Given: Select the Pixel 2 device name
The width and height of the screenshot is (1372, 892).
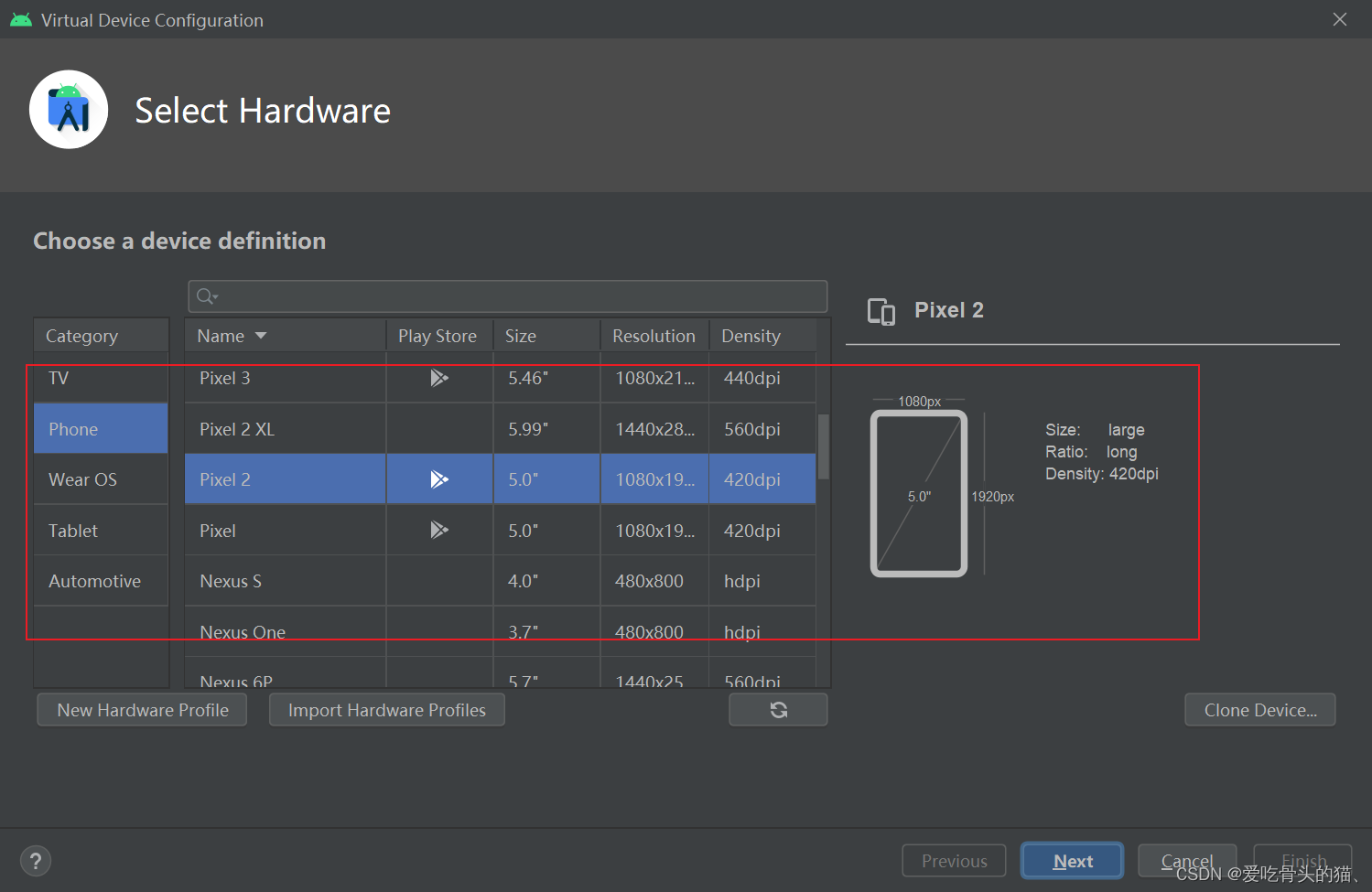Looking at the screenshot, I should [x=225, y=479].
